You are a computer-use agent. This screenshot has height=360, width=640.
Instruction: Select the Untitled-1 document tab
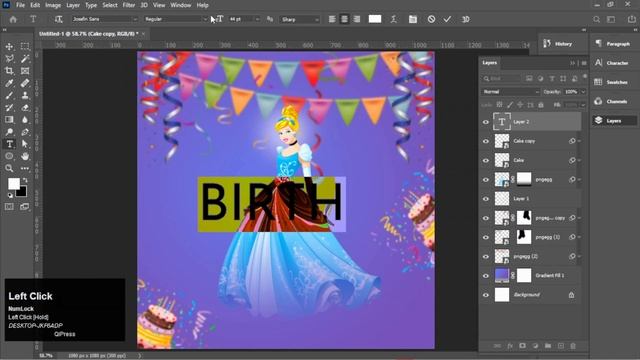pos(89,34)
